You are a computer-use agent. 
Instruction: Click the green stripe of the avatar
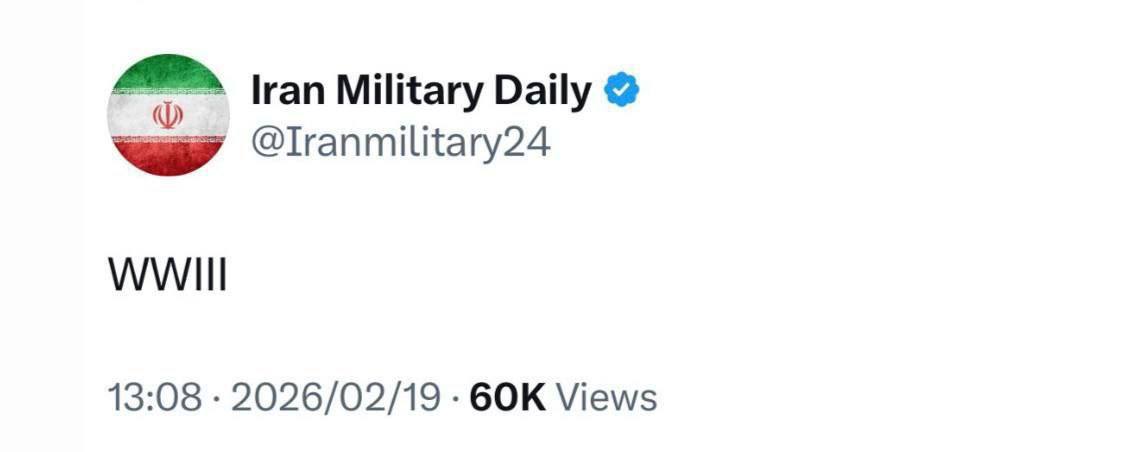[168, 73]
